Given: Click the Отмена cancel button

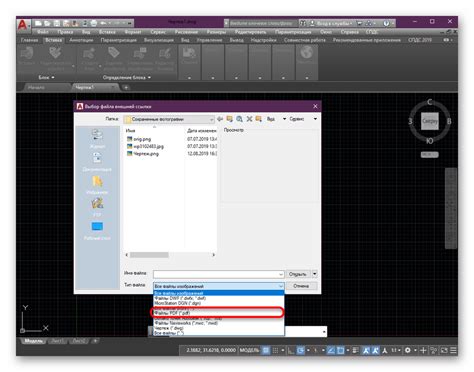Looking at the screenshot, I should 301,286.
